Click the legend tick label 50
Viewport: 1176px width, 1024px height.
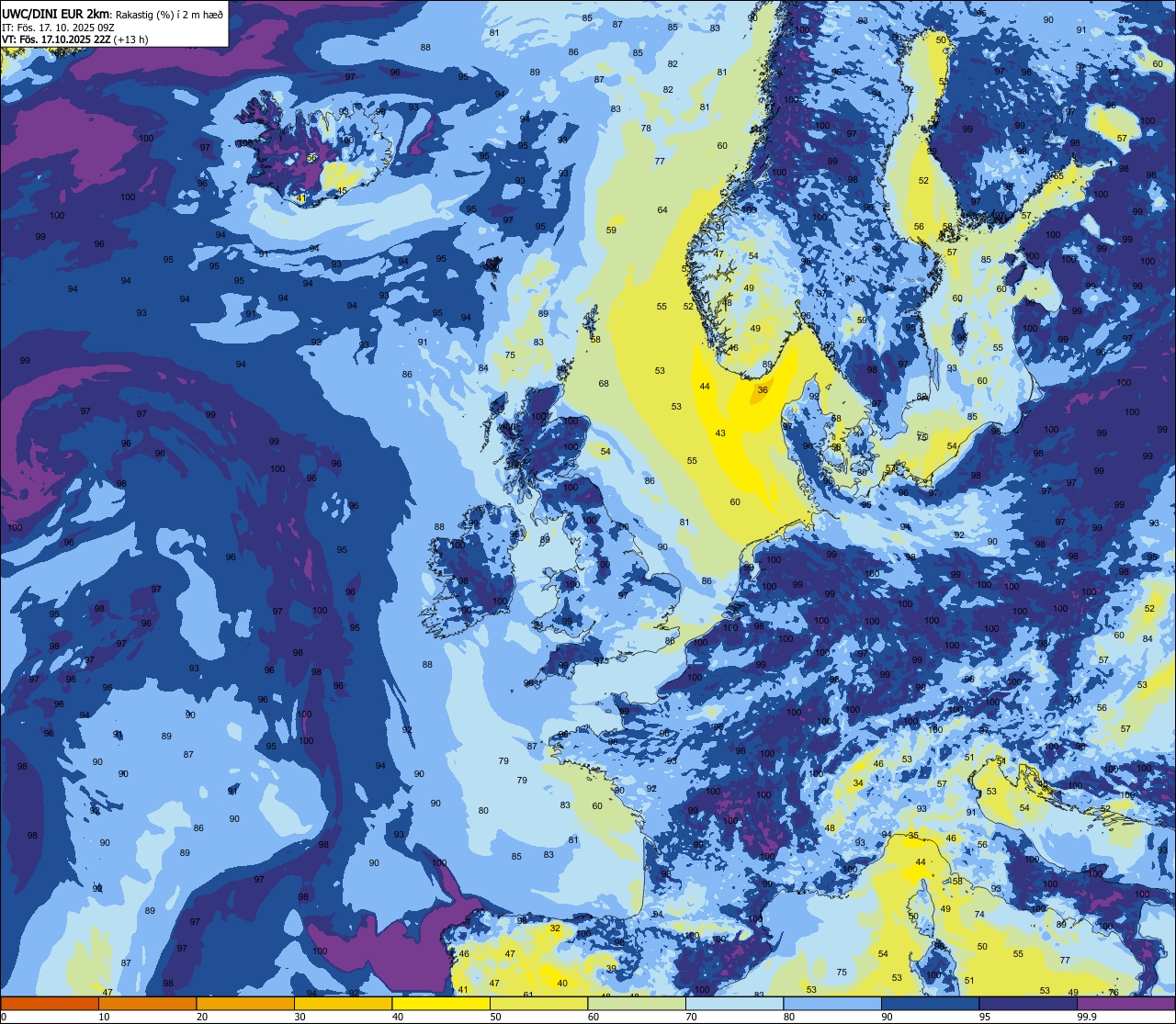495,1017
